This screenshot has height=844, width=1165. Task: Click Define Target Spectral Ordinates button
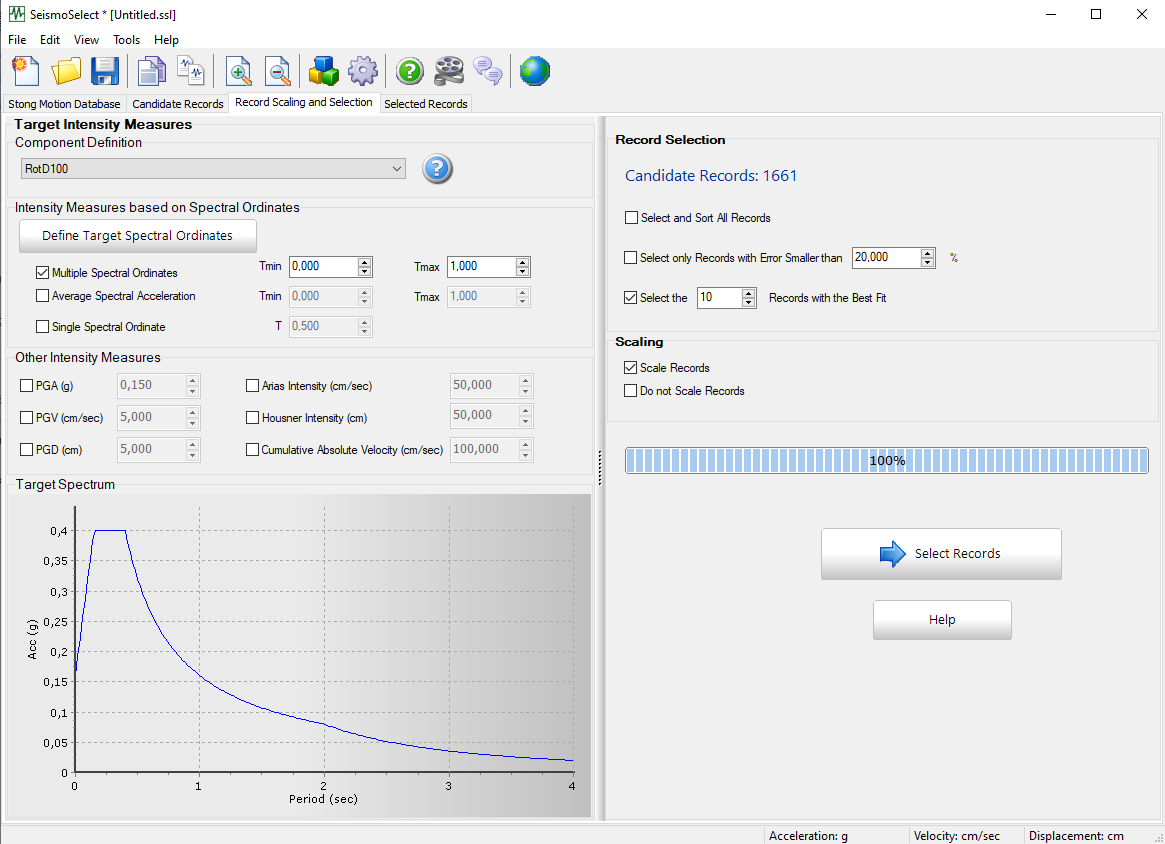click(x=137, y=236)
